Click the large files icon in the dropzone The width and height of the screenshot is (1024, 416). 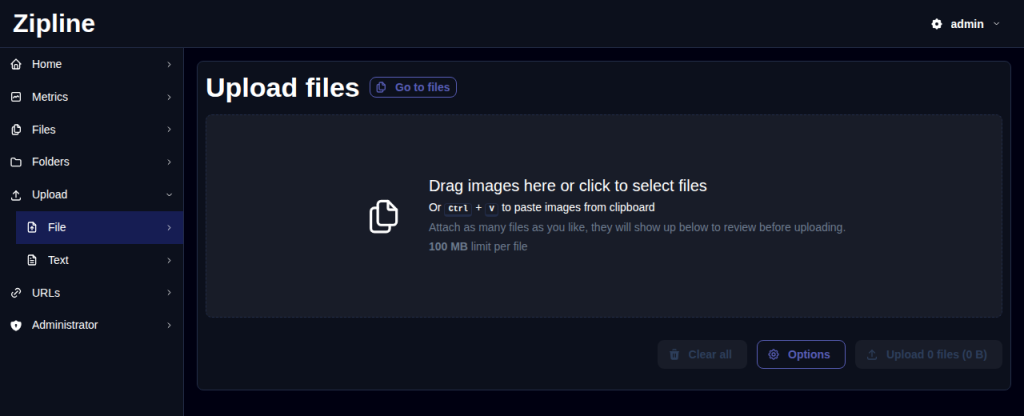[383, 217]
